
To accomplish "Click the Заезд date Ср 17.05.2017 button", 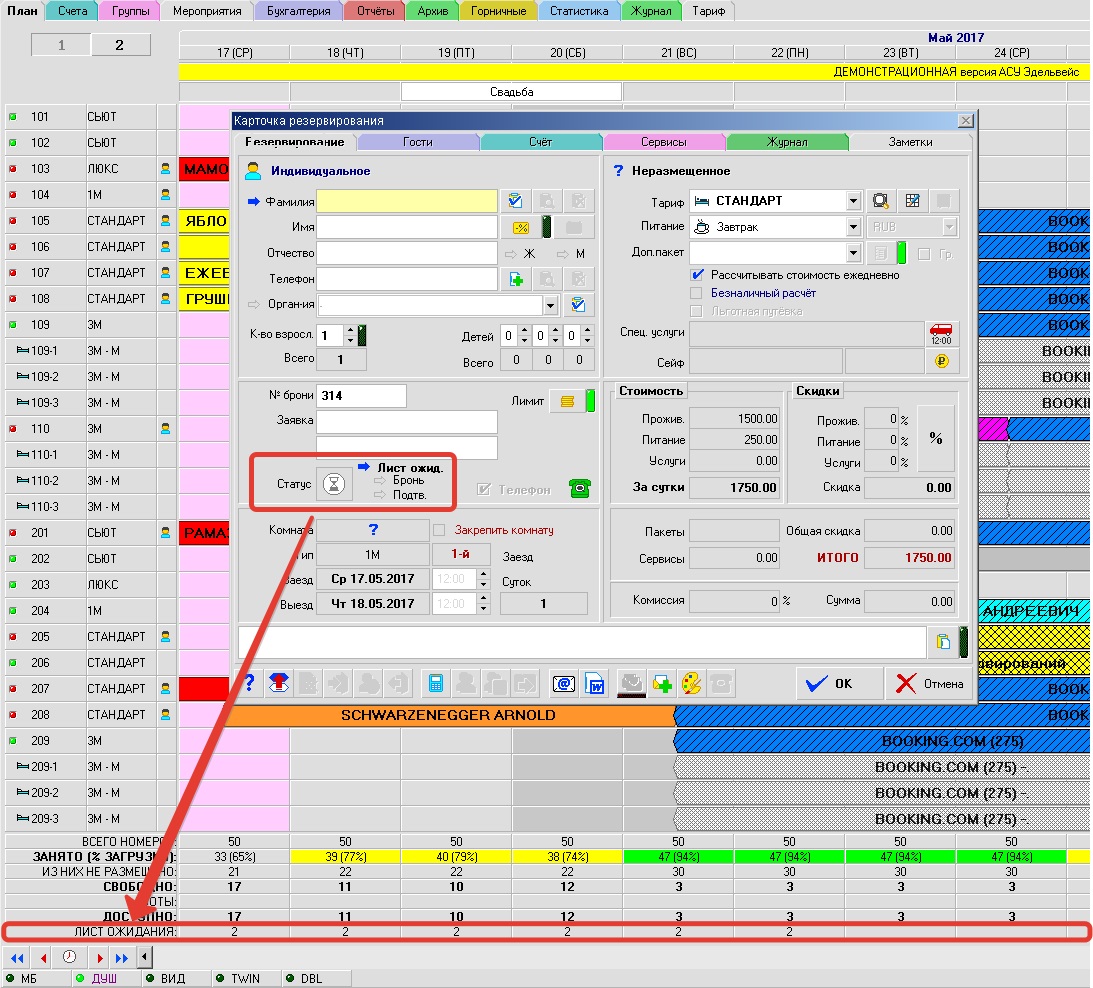I will tap(373, 579).
